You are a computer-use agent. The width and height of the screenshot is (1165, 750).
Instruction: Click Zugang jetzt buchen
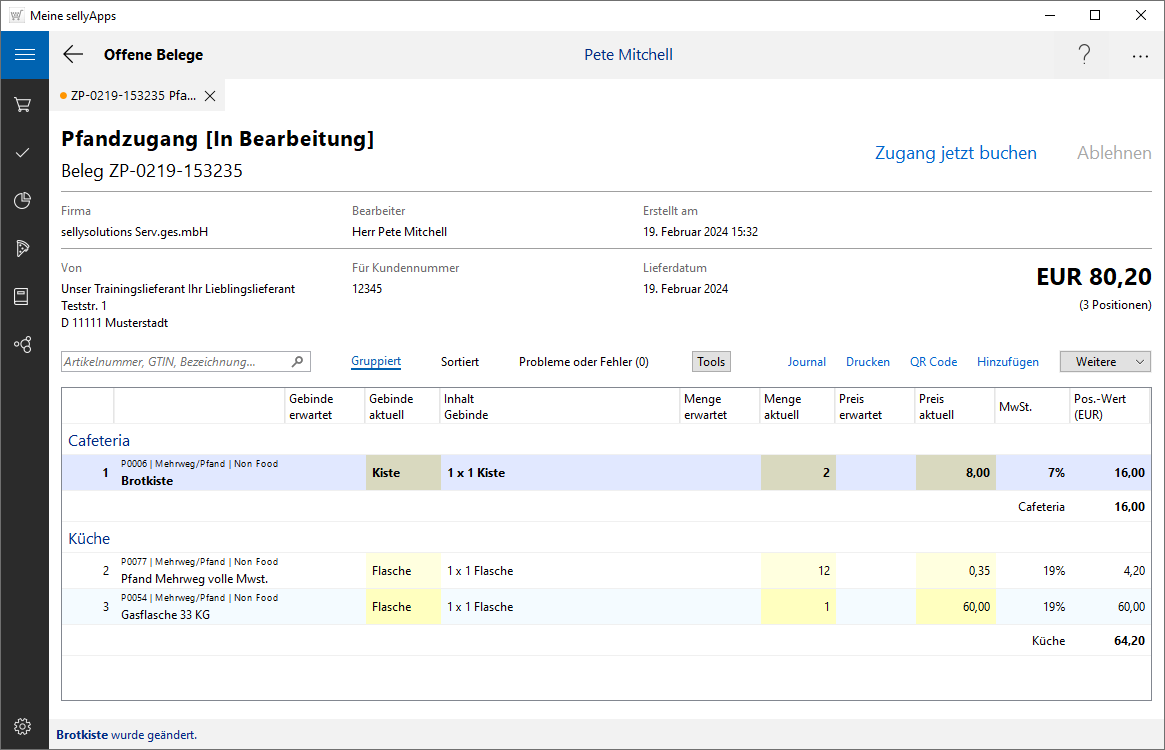[955, 153]
